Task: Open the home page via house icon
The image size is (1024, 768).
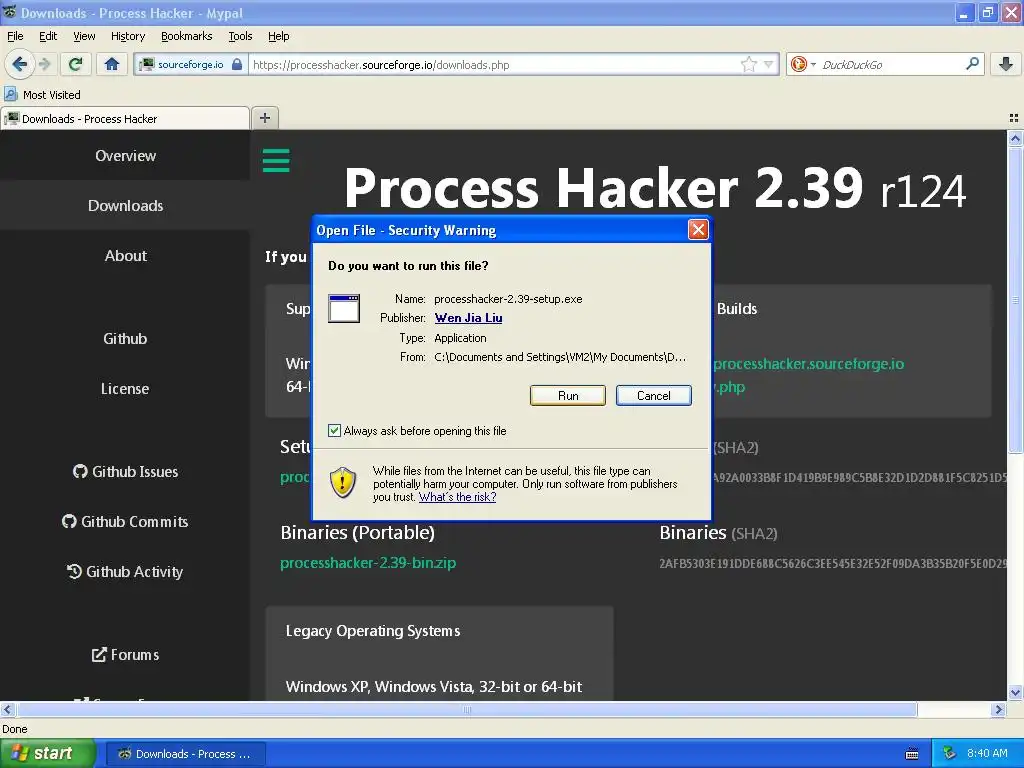Action: coord(112,64)
